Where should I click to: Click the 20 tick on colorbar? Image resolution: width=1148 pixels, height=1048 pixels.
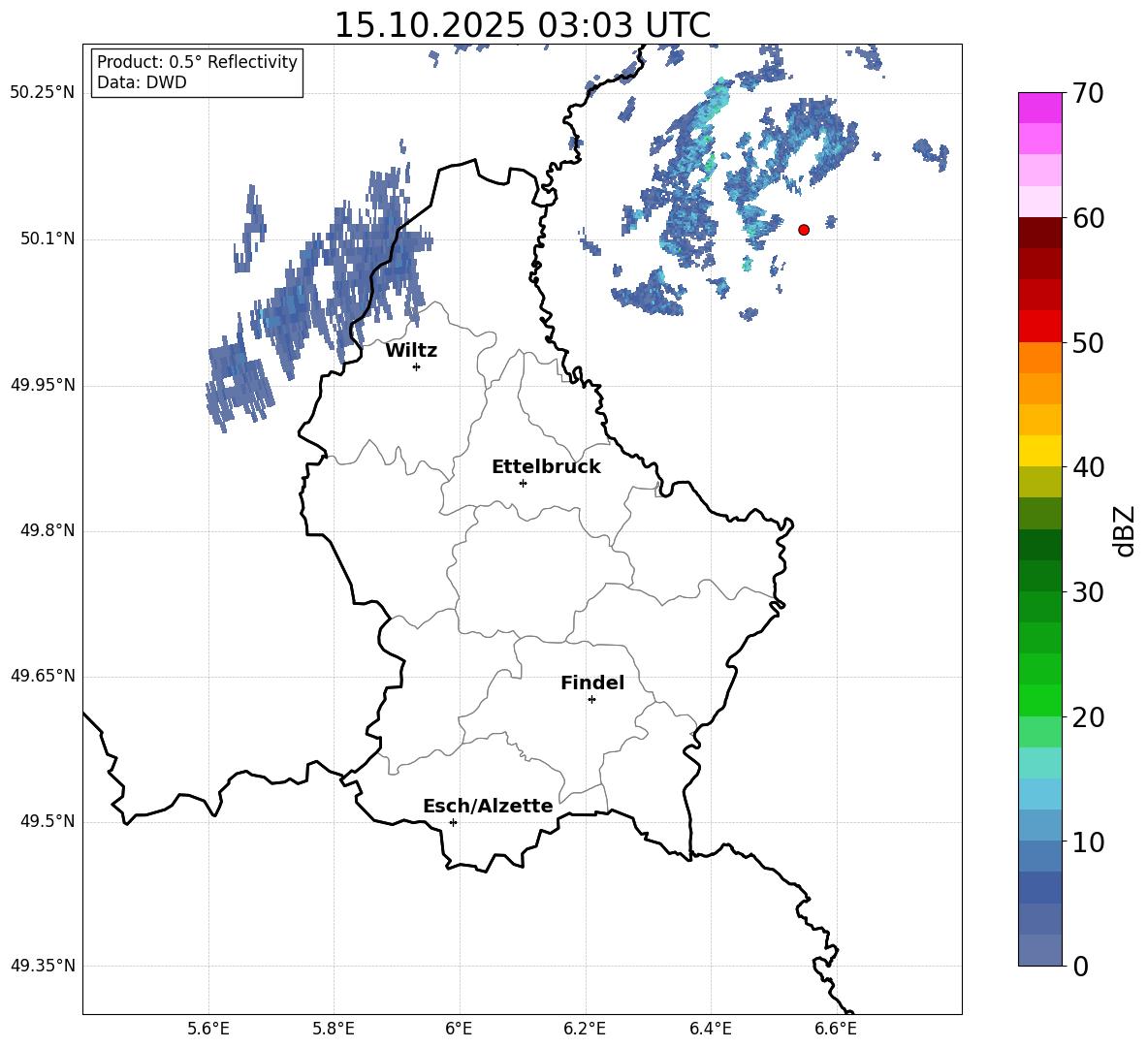coord(1088,717)
